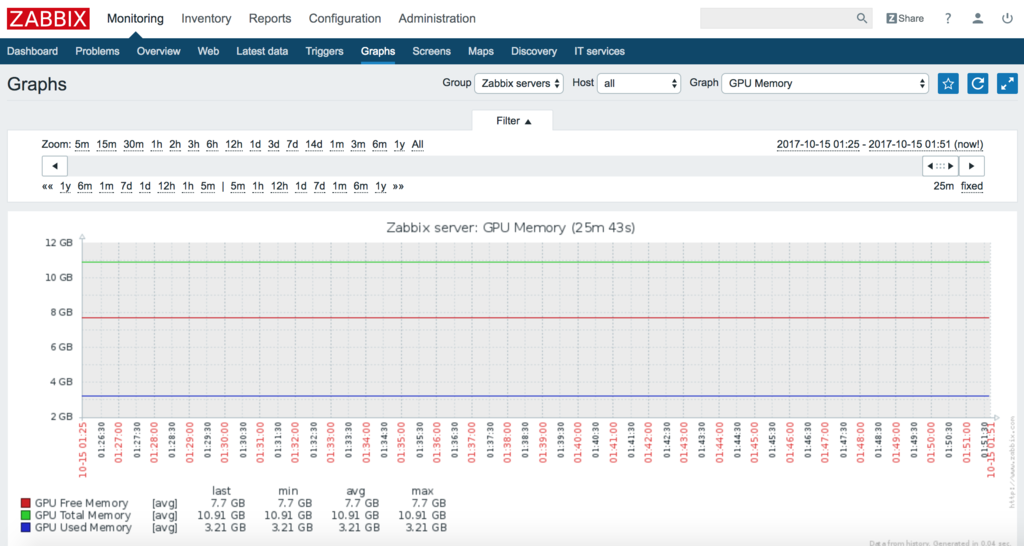Go to the IT services tab

[600, 51]
